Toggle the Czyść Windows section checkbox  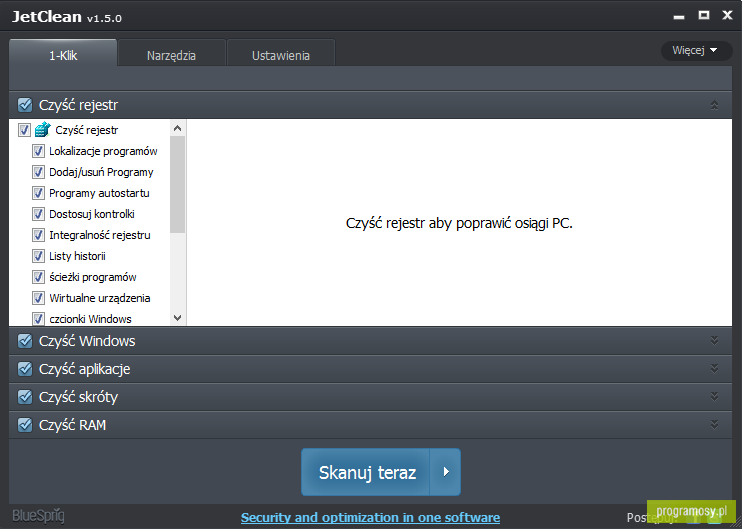pyautogui.click(x=25, y=341)
